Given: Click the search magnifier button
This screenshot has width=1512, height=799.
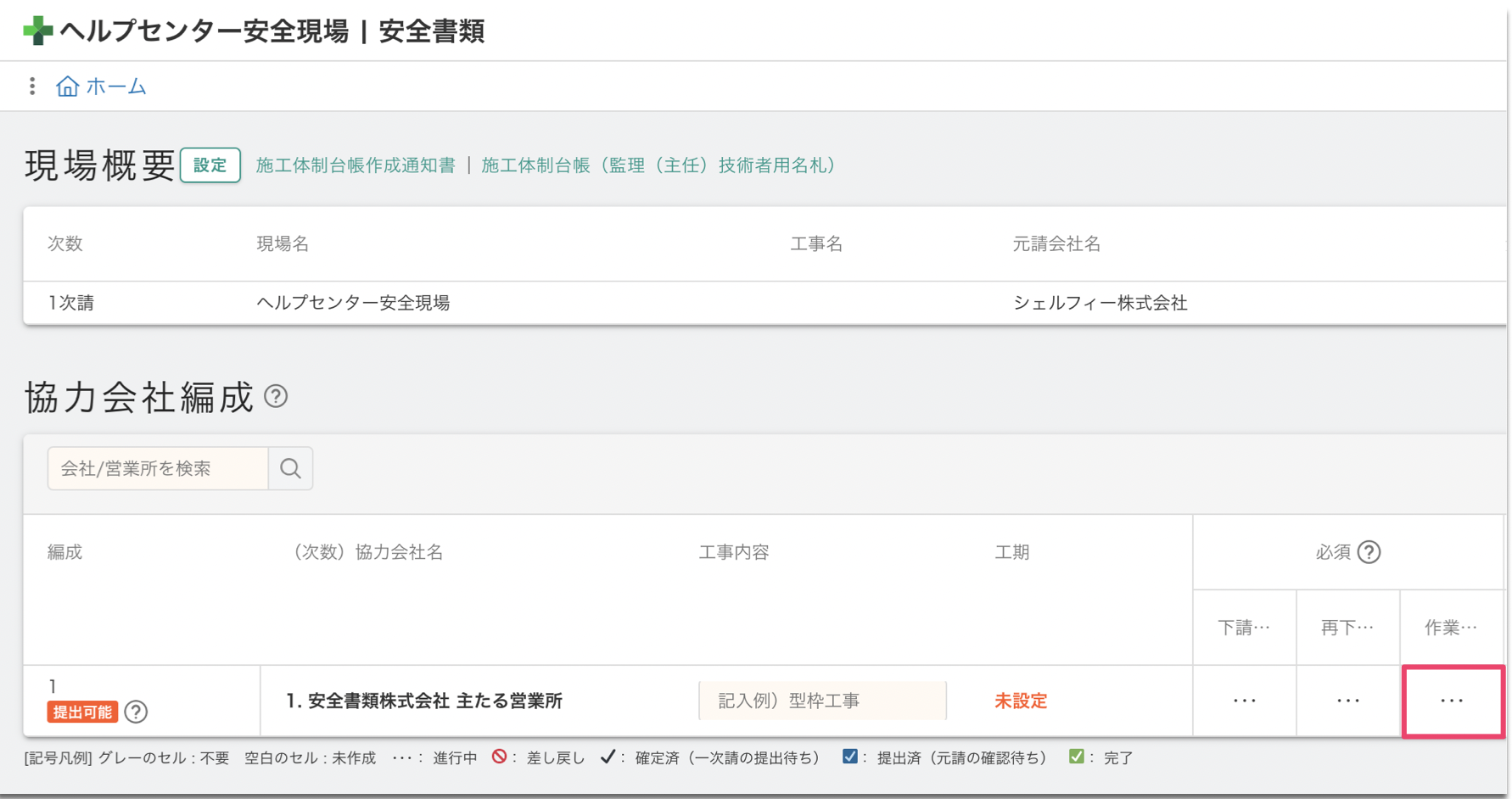Looking at the screenshot, I should [290, 468].
